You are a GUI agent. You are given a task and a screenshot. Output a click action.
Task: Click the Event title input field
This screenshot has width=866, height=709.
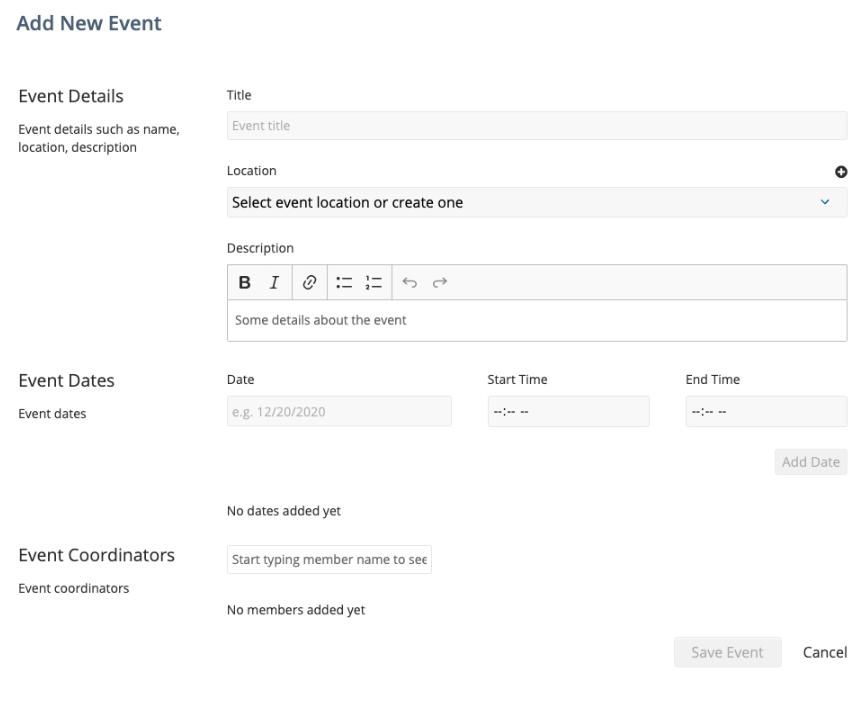537,126
